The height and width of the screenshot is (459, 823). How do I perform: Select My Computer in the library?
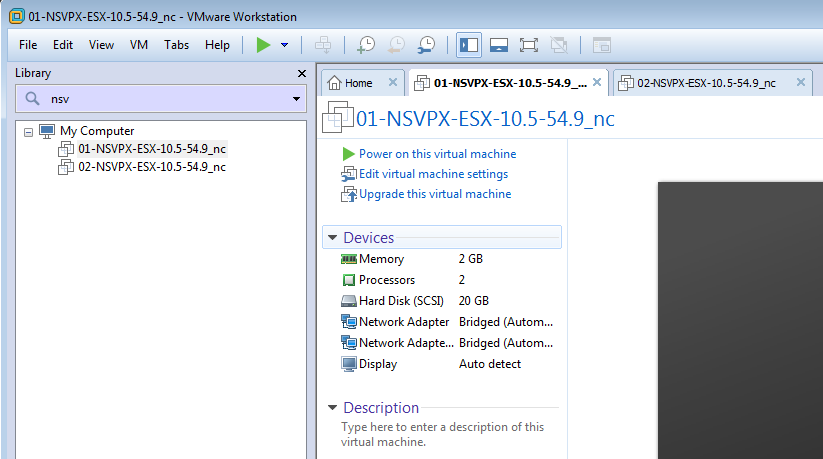[97, 131]
